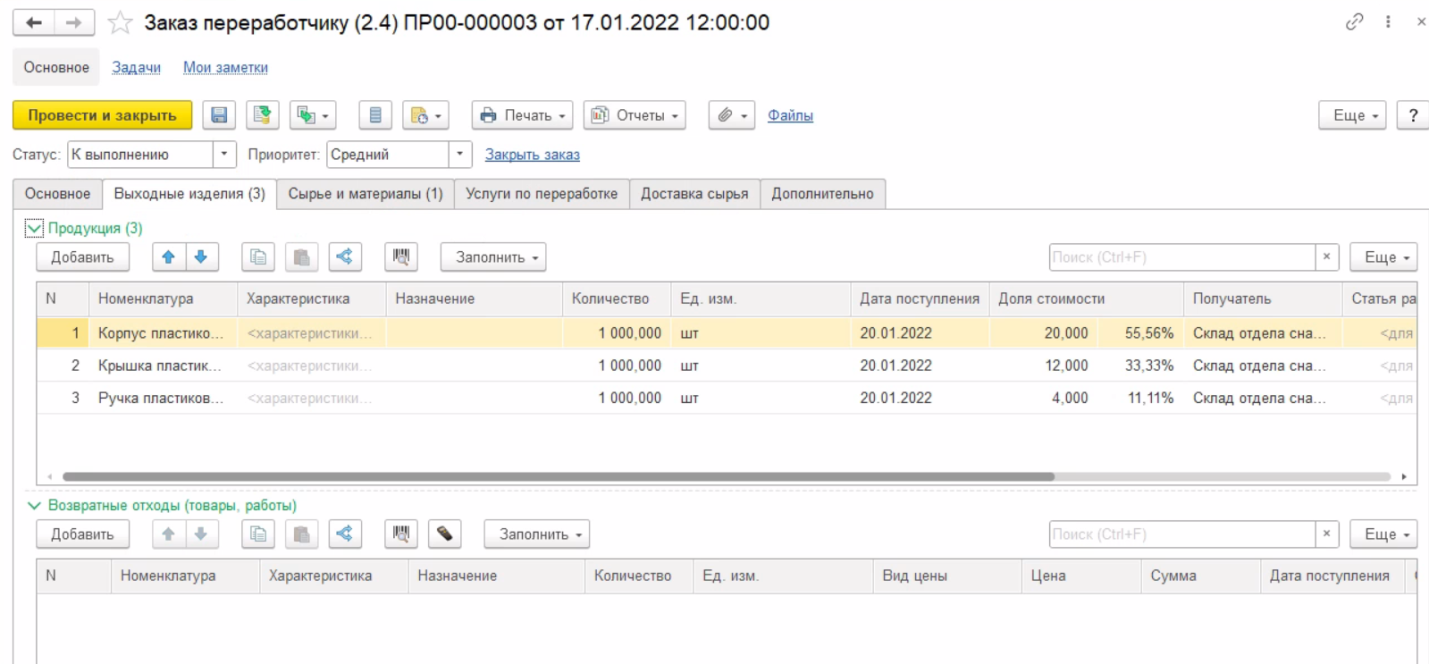Open the Печать dropdown menu

(522, 115)
